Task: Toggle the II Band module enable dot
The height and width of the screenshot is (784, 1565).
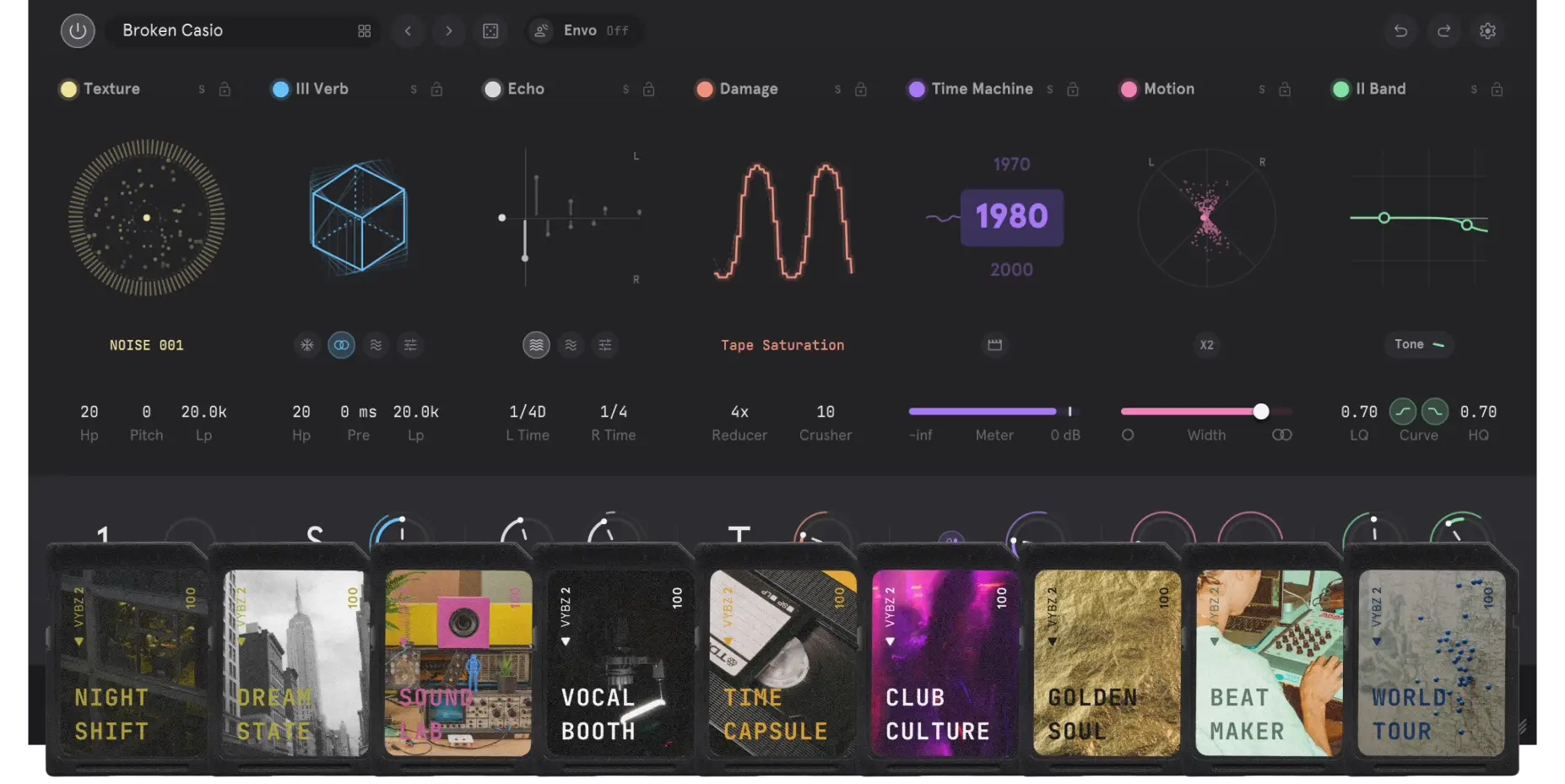Action: pos(1340,89)
